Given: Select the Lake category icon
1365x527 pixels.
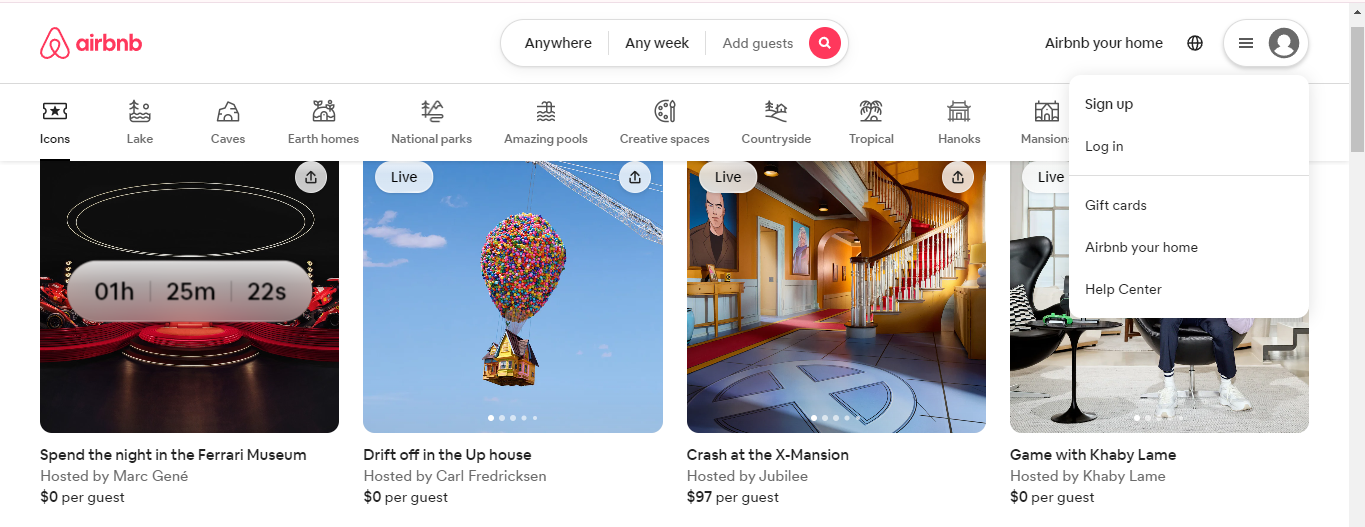Looking at the screenshot, I should pos(140,111).
